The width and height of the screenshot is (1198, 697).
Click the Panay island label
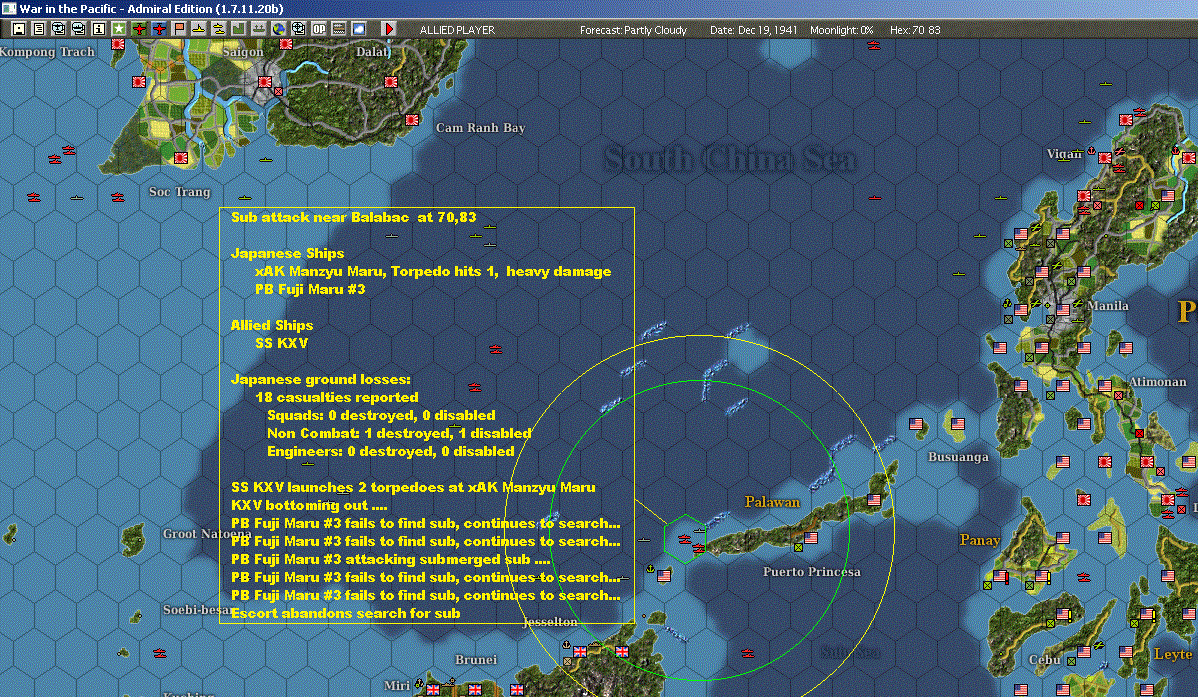pos(979,540)
